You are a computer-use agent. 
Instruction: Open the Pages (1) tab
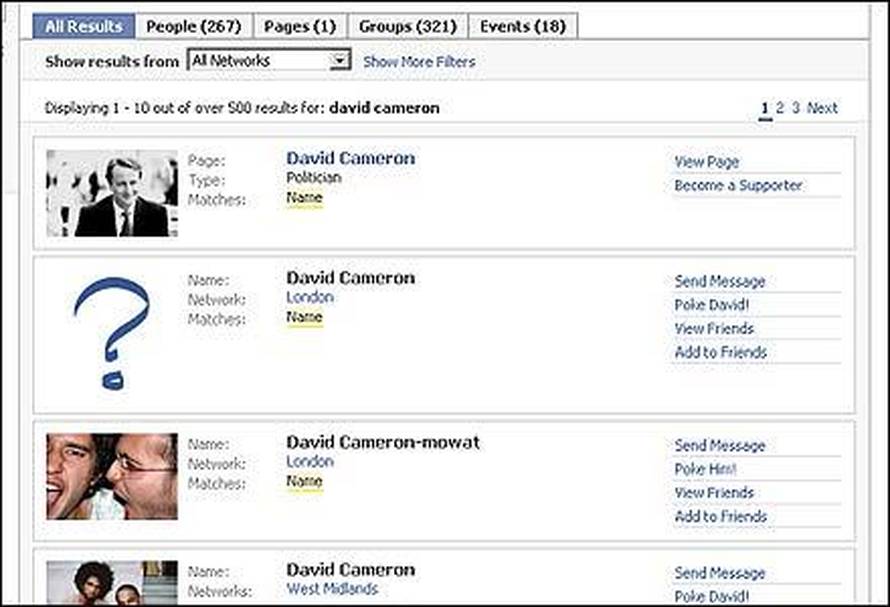tap(299, 26)
